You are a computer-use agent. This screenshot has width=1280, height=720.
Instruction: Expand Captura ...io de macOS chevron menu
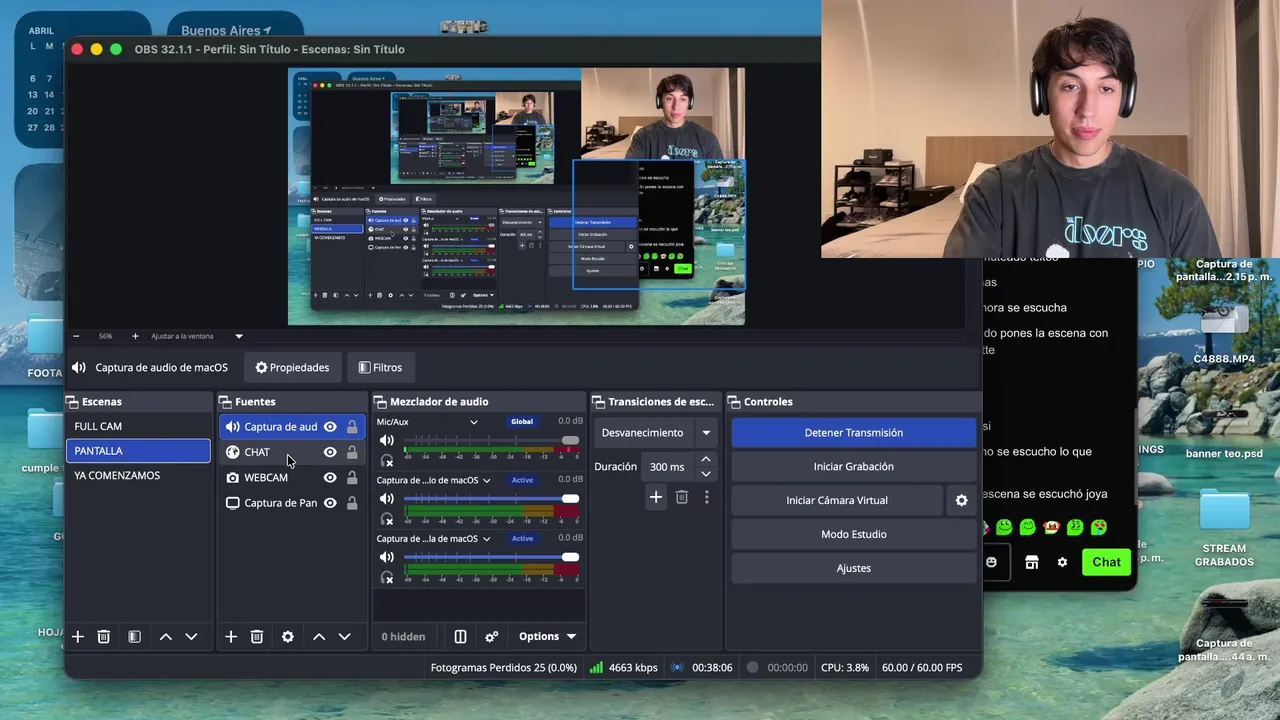click(486, 480)
